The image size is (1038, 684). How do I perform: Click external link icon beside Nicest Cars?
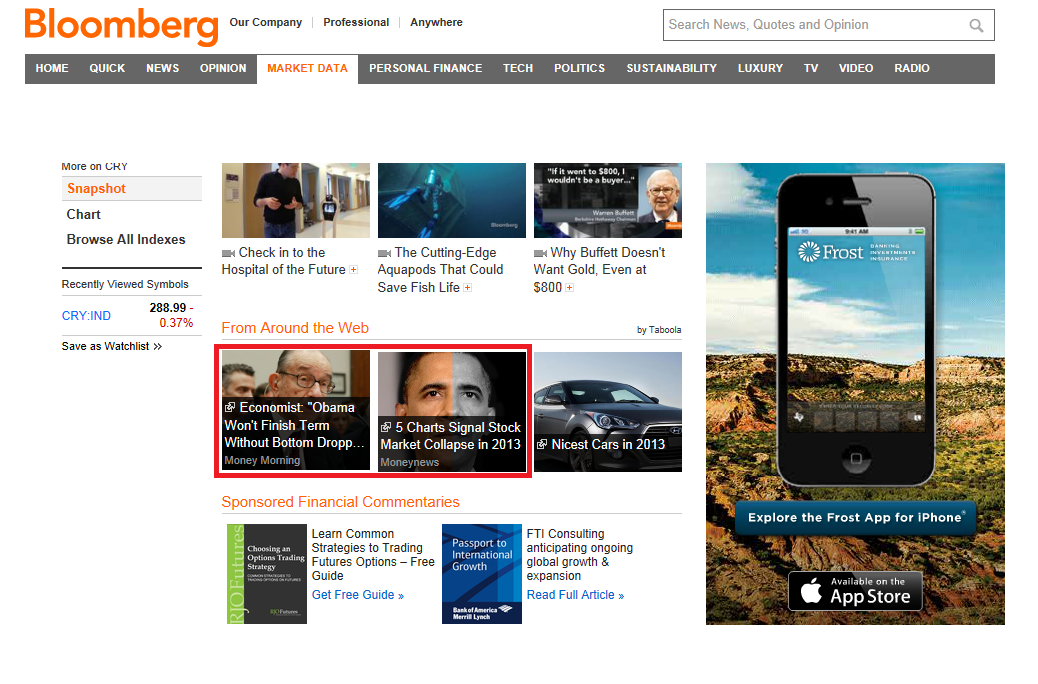[542, 444]
